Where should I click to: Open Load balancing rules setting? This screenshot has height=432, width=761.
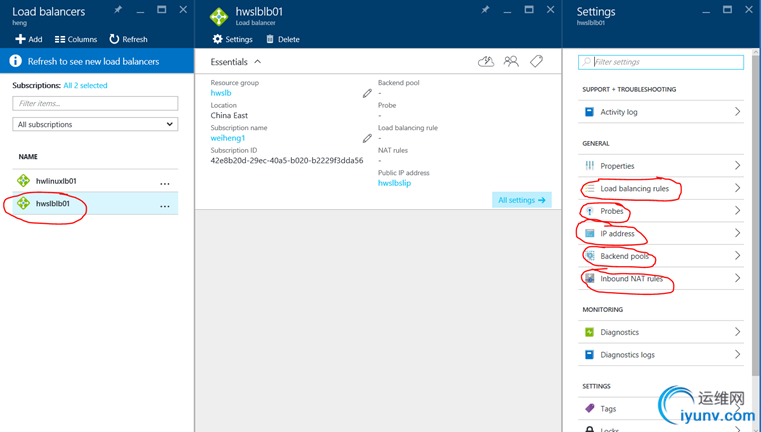click(x=661, y=188)
